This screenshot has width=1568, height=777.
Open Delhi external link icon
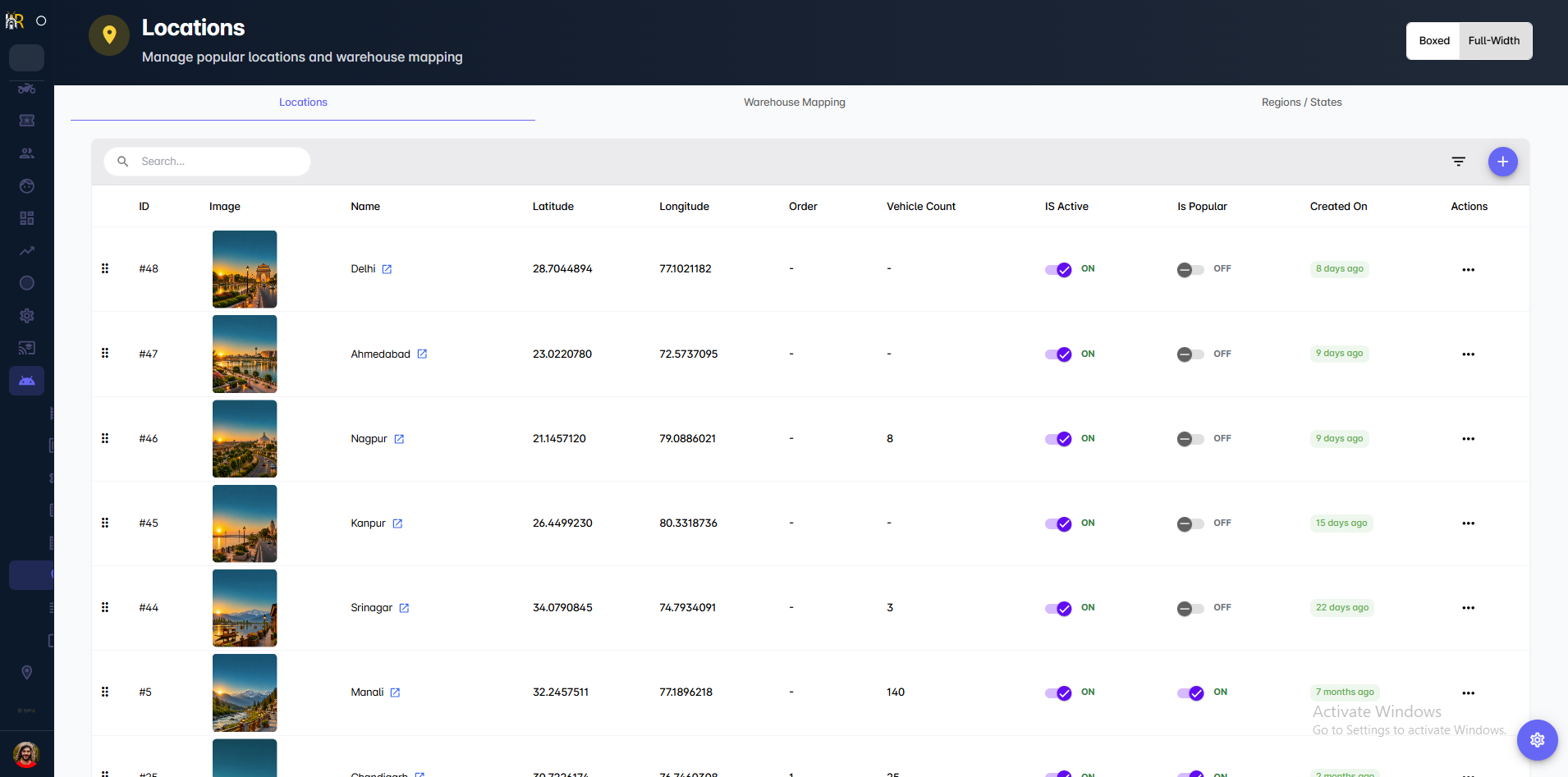tap(387, 269)
